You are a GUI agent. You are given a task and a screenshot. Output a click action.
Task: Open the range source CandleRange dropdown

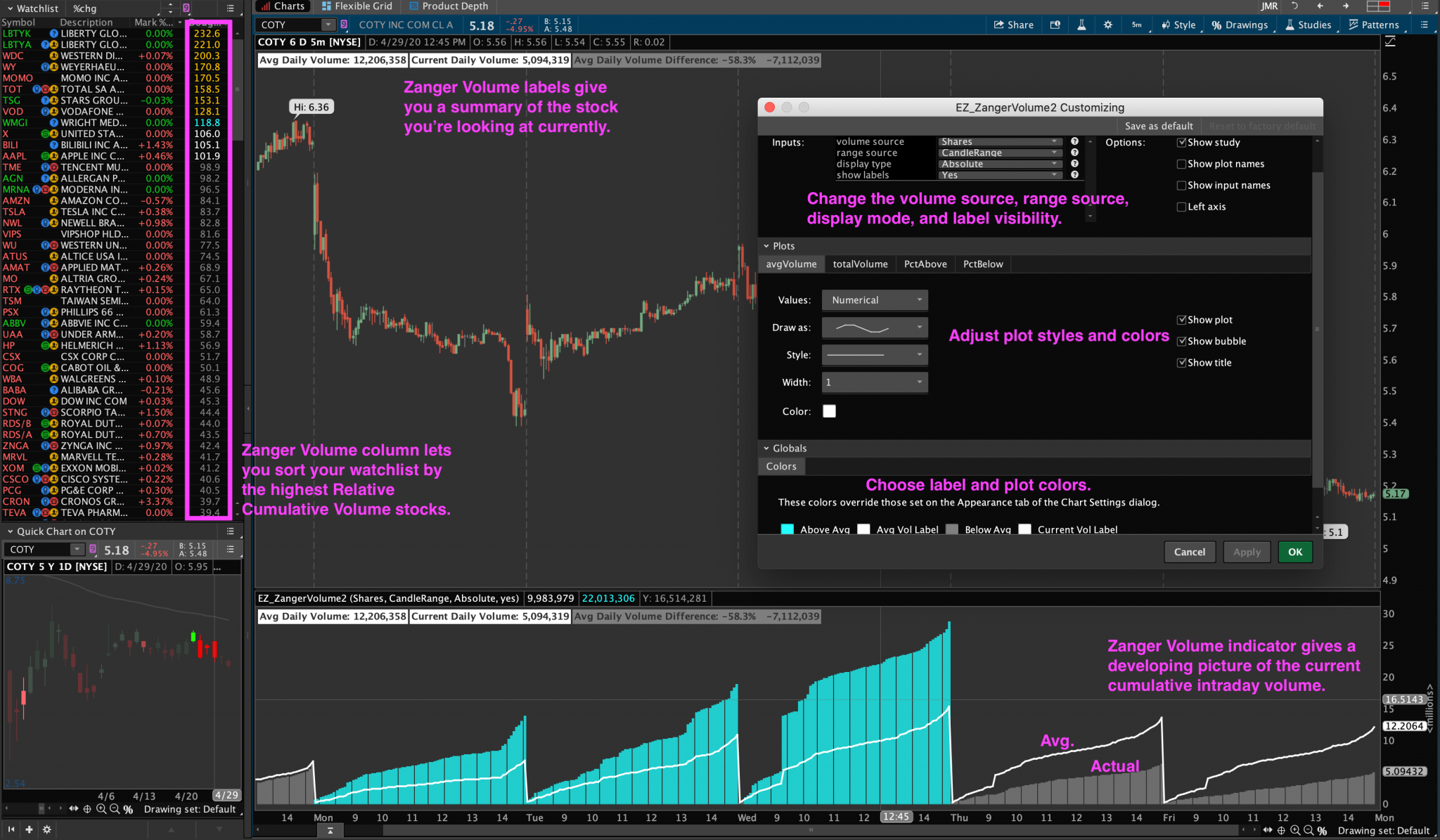[999, 153]
